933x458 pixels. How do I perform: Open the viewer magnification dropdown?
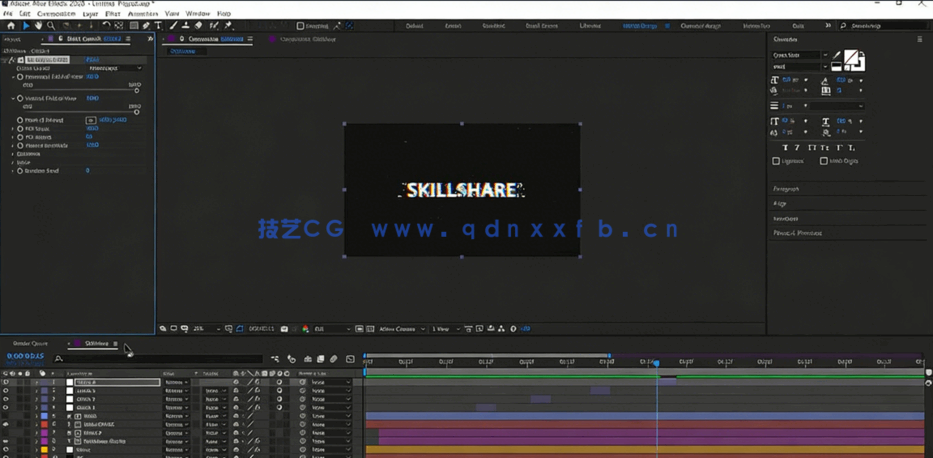click(x=205, y=329)
